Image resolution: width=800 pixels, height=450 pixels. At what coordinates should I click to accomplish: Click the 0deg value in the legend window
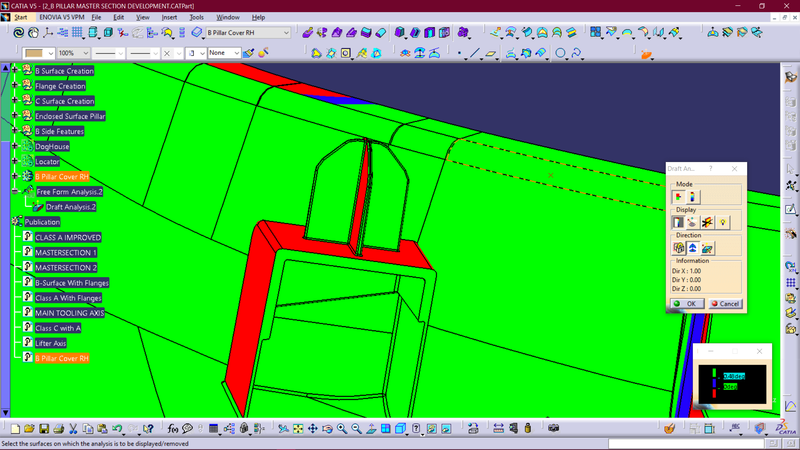tap(730, 387)
